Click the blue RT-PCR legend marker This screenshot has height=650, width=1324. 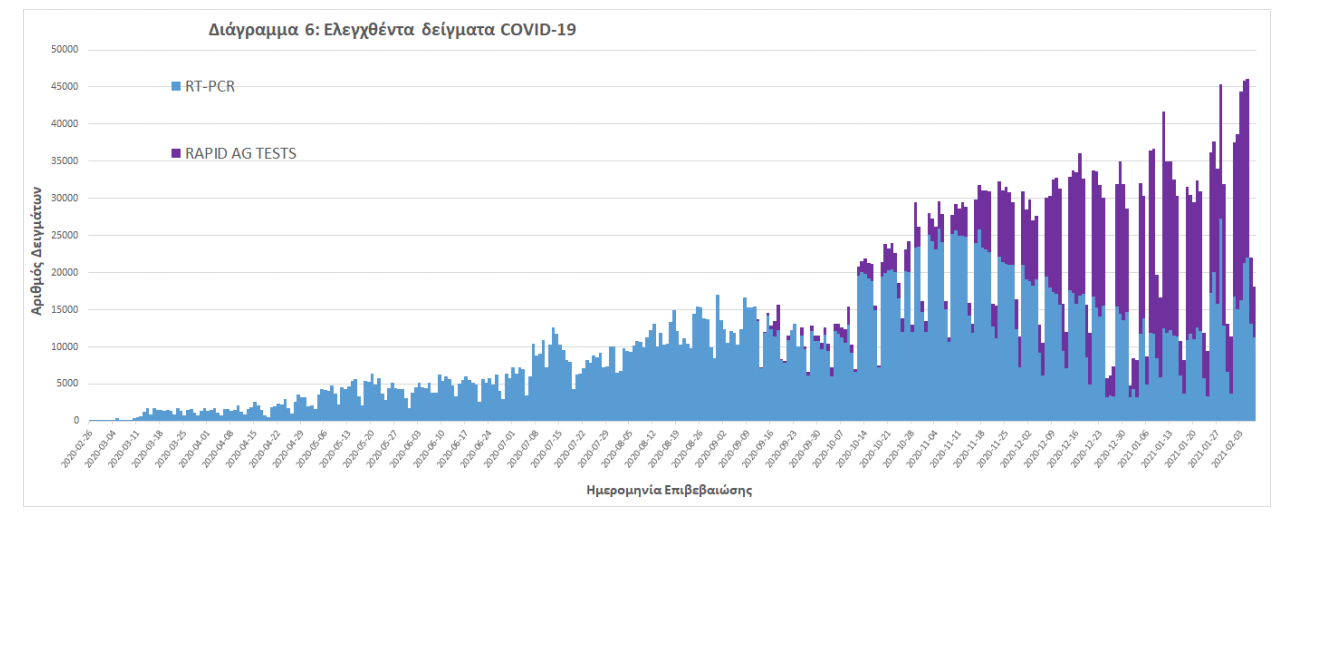pos(176,87)
